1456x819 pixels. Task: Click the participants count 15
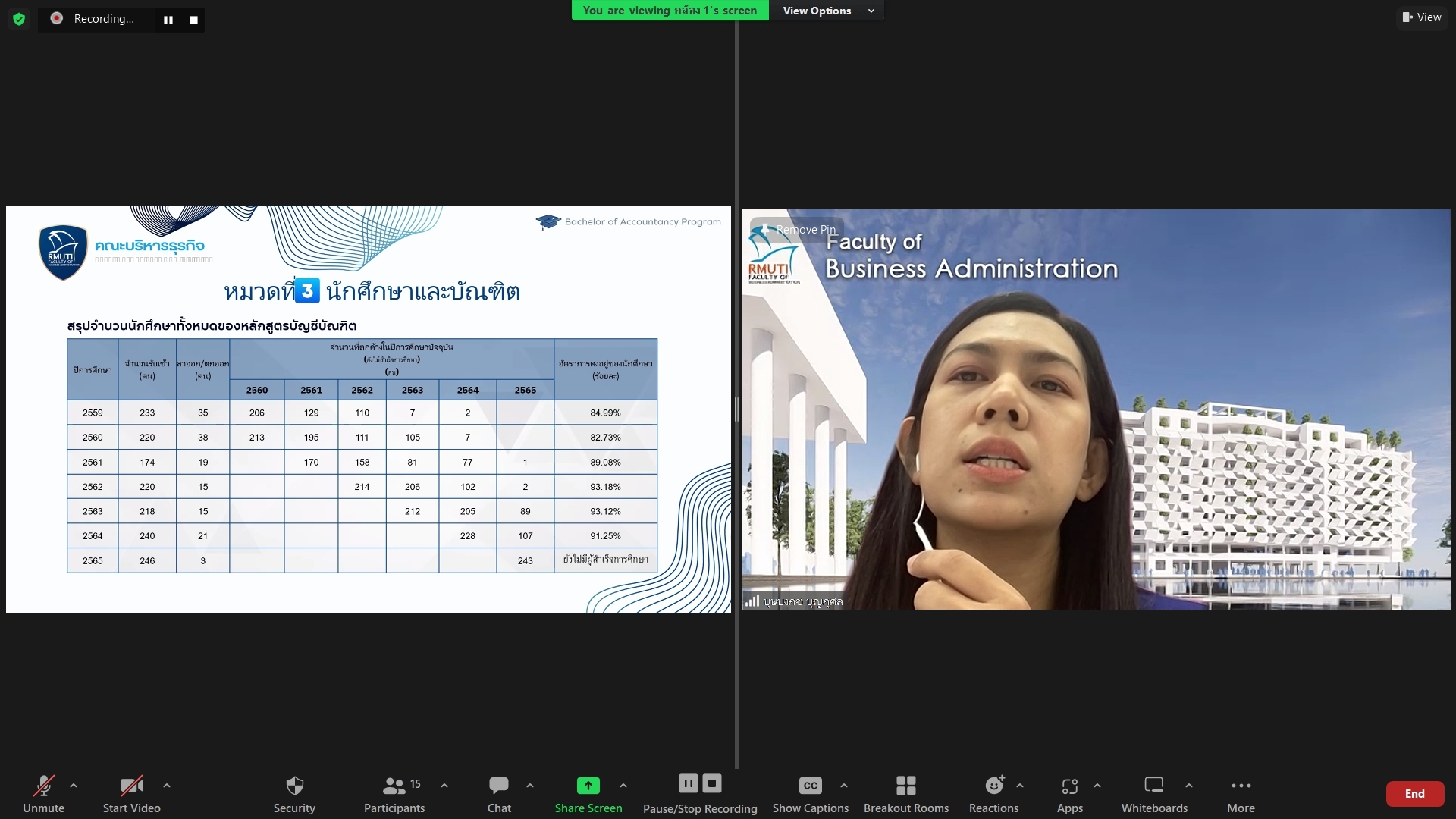[416, 784]
